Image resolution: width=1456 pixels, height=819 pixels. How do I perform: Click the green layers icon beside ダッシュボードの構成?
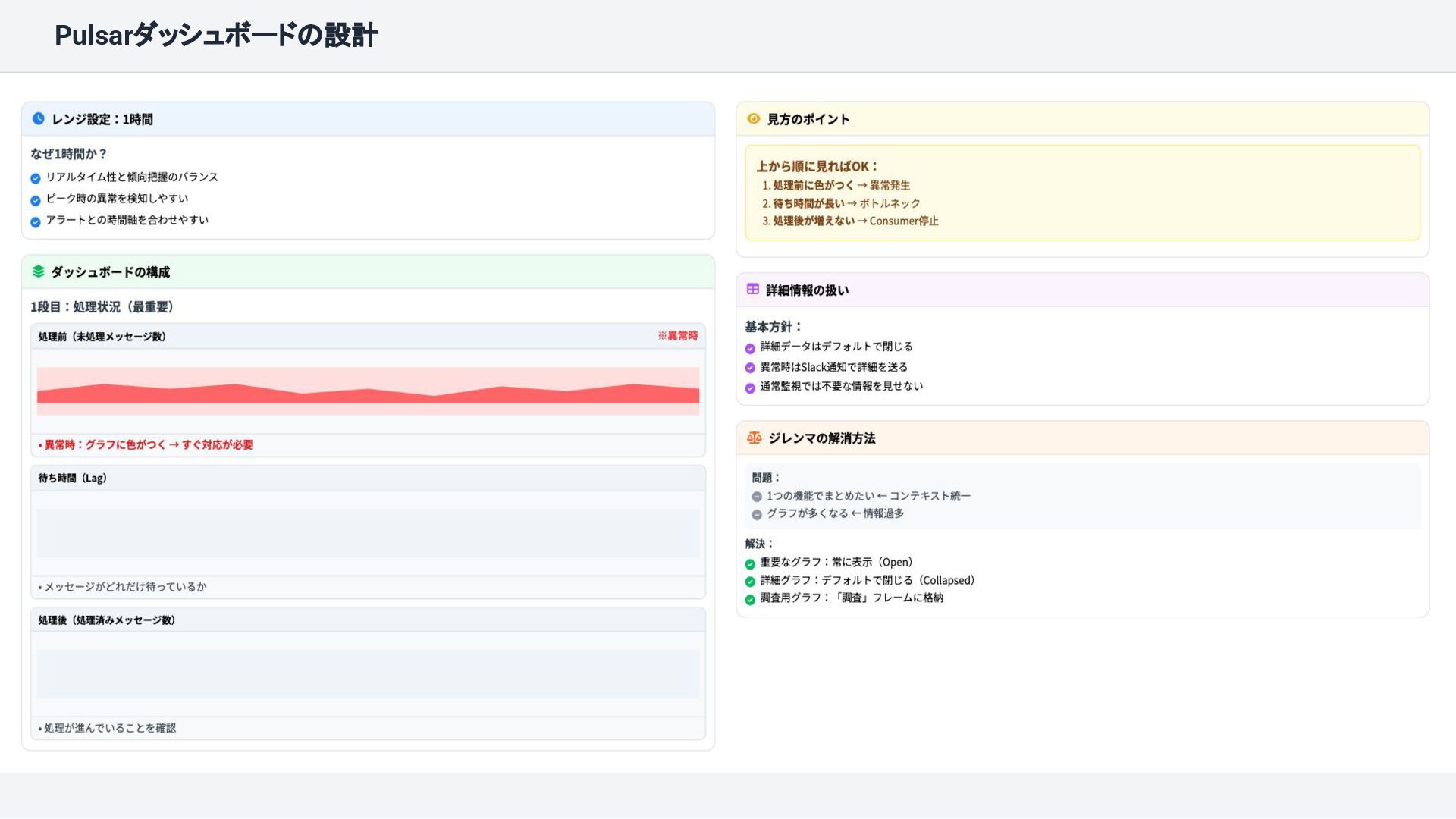(x=39, y=271)
